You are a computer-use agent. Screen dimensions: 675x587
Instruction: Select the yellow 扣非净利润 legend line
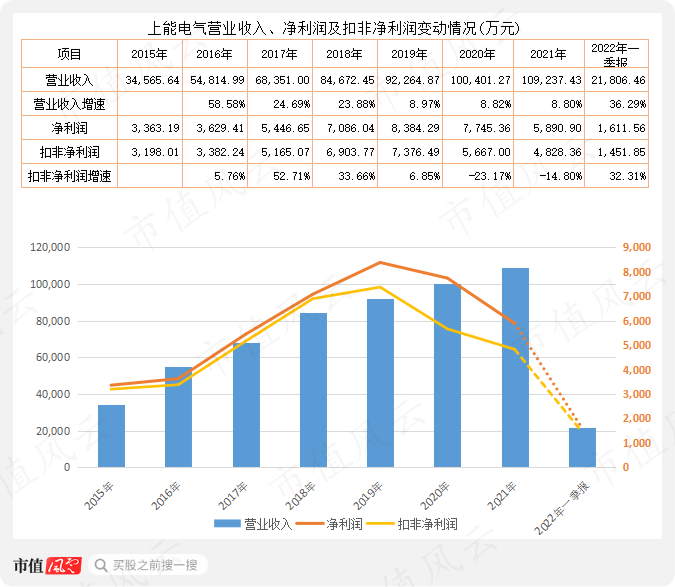pos(381,524)
